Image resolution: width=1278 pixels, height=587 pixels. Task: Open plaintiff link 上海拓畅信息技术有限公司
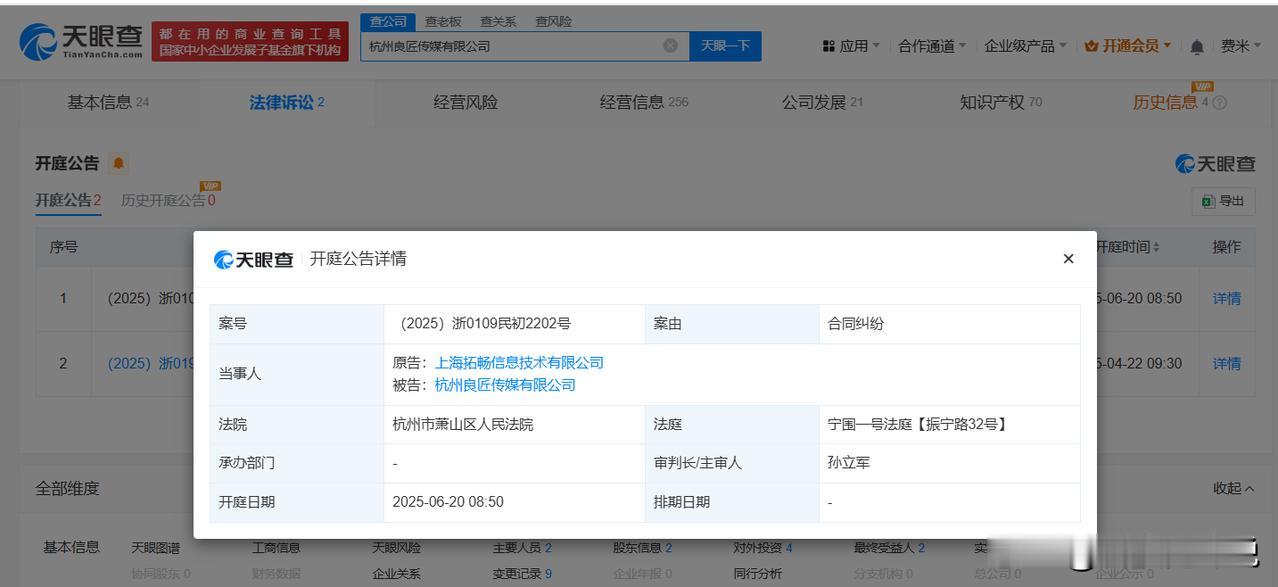tap(519, 363)
